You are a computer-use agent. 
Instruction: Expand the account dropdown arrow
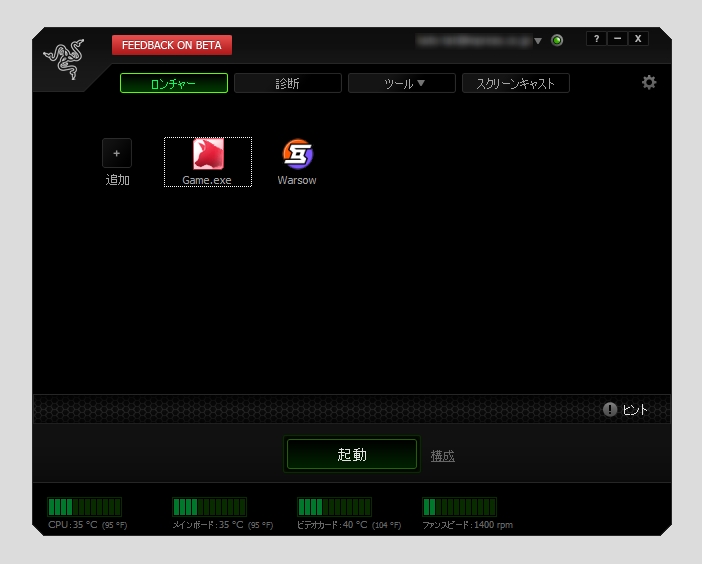(538, 41)
